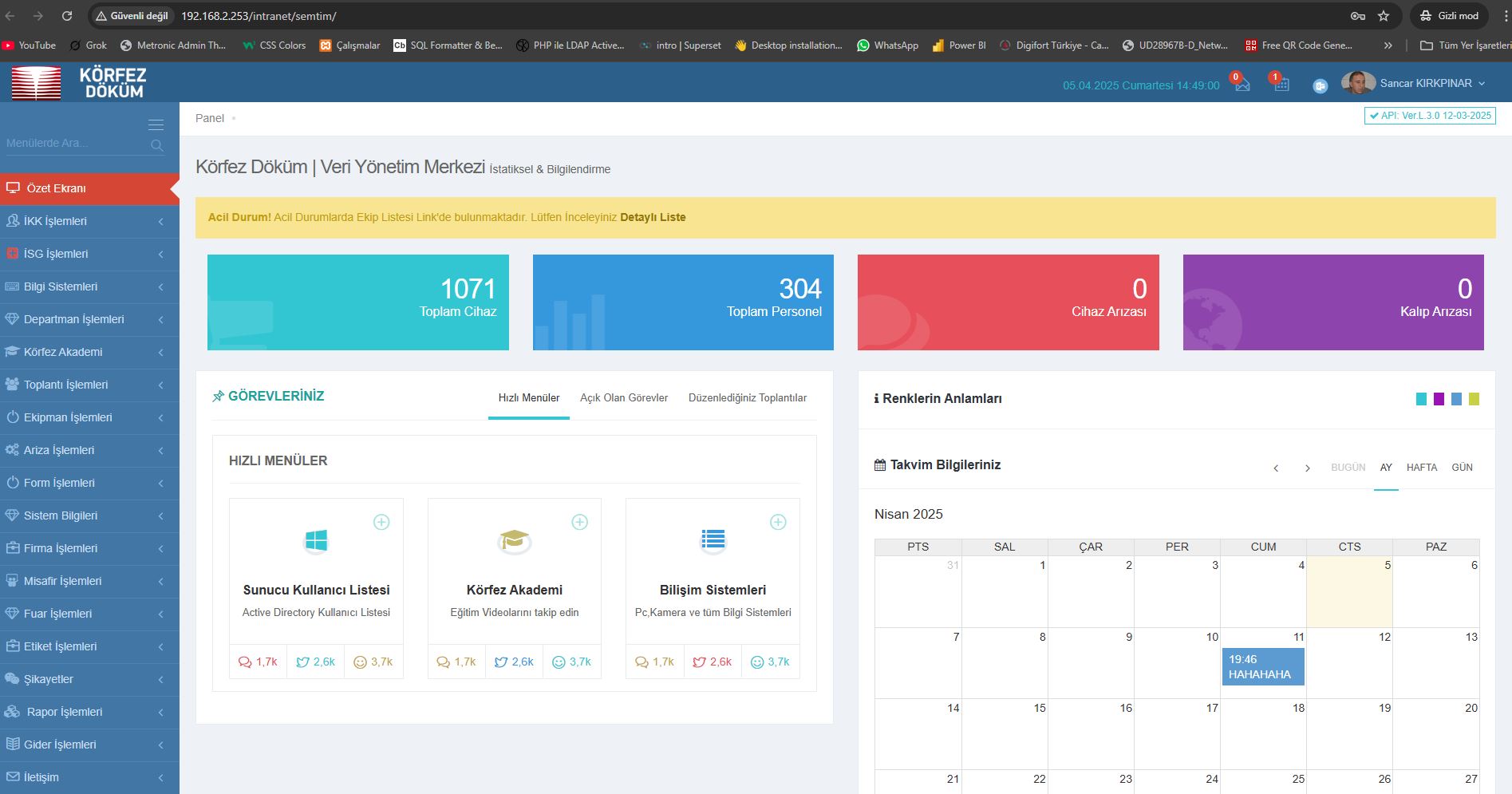The width and height of the screenshot is (1512, 794).
Task: Click the graduation cap Körfez Akademi icon
Action: point(514,540)
